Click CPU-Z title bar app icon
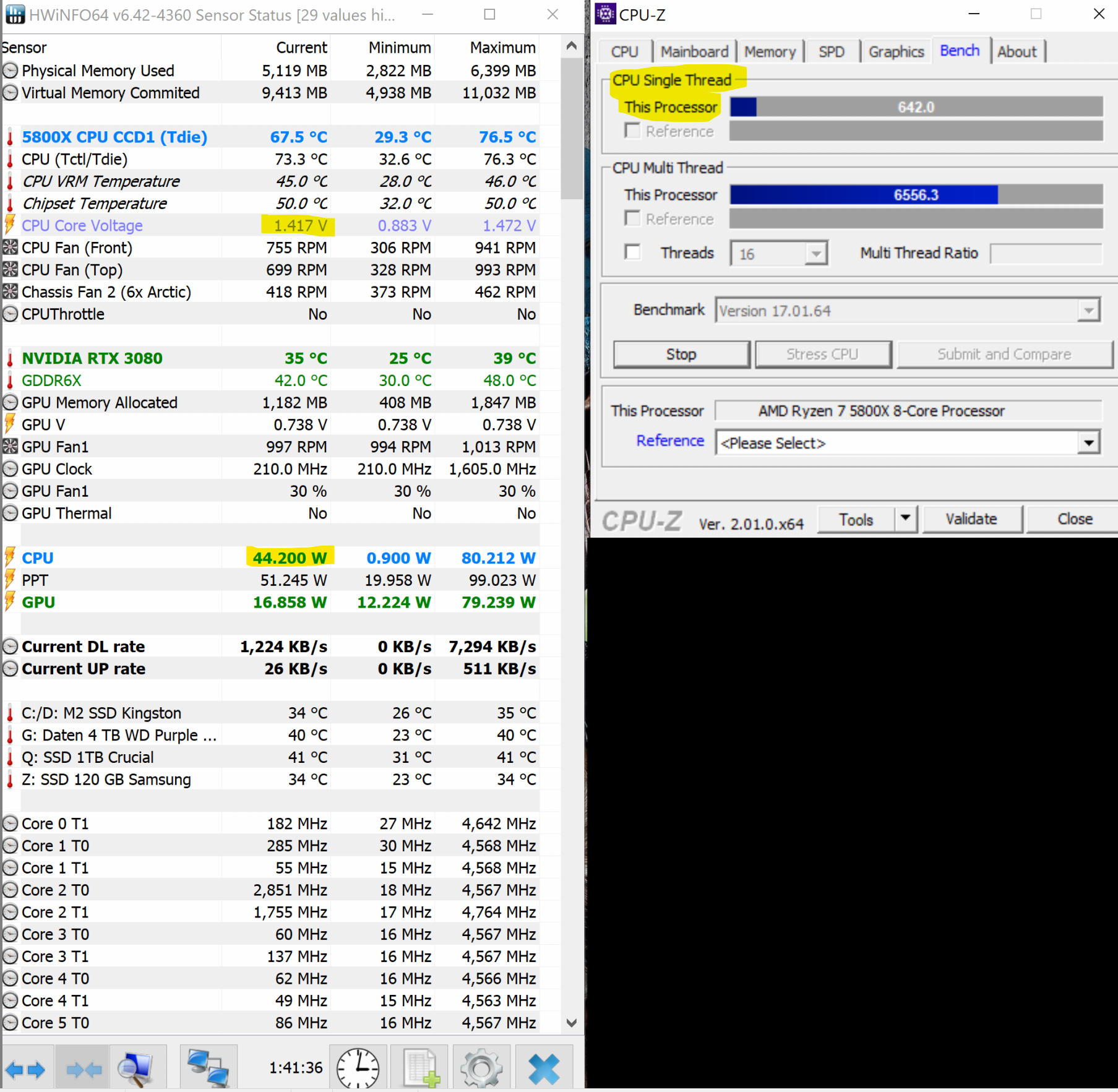1118x1092 pixels. (x=605, y=14)
